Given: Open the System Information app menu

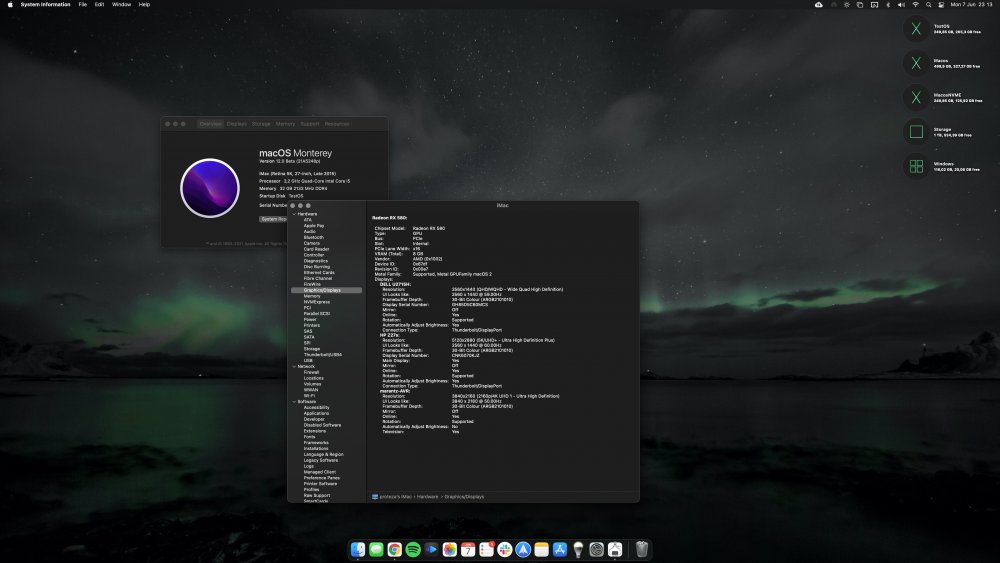Looking at the screenshot, I should coord(45,4).
